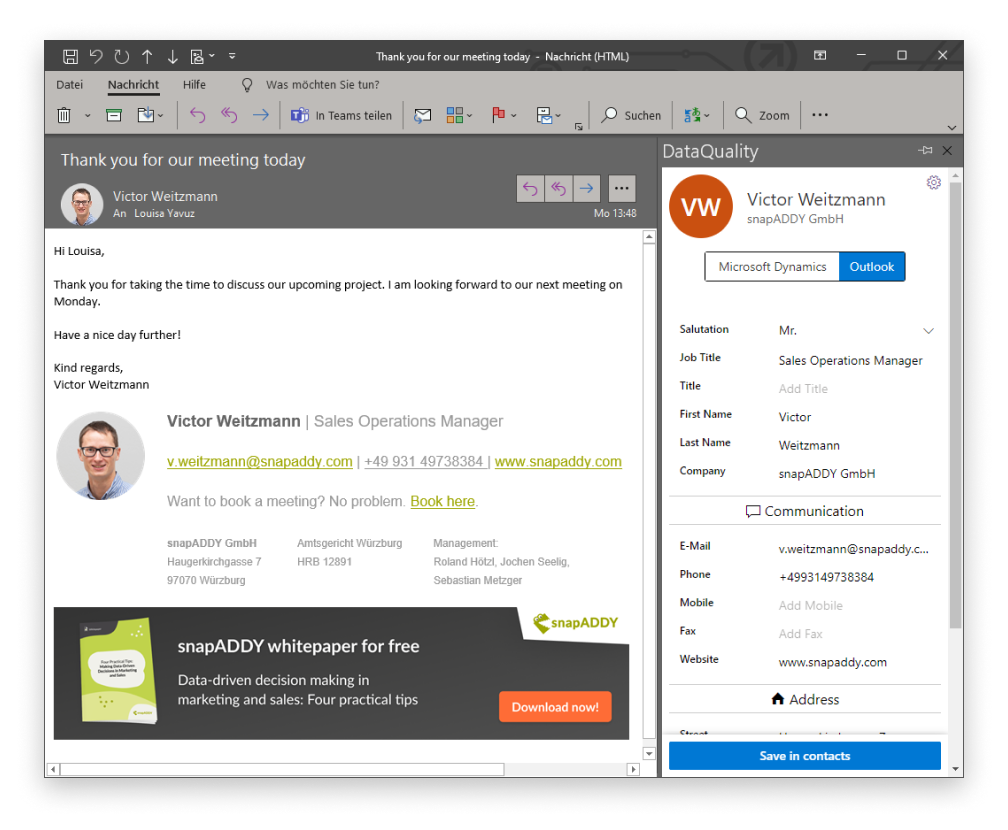
Task: Open snapADDY DataQuality settings gear
Action: (933, 182)
